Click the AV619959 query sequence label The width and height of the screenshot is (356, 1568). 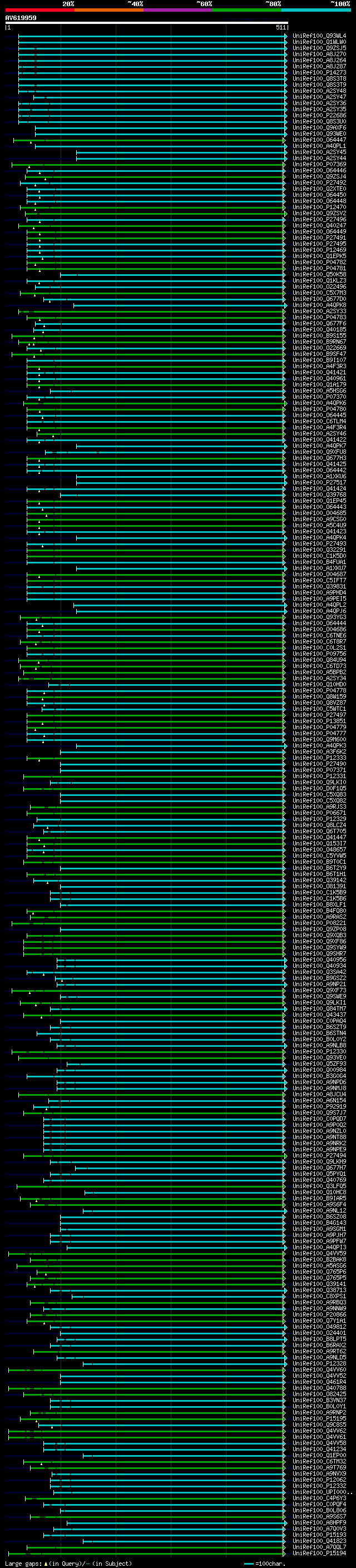click(x=21, y=18)
